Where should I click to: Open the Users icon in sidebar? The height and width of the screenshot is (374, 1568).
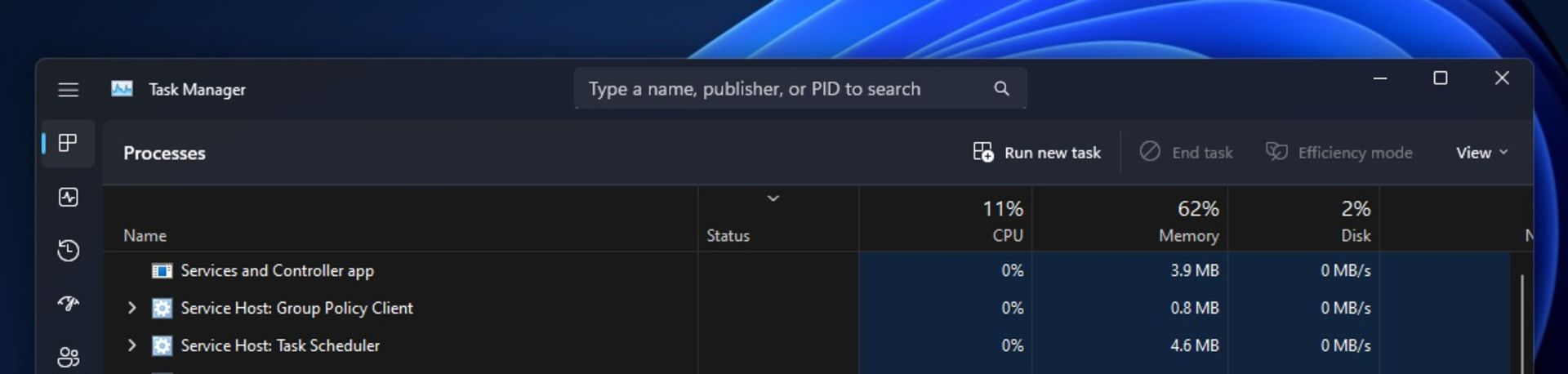coord(69,357)
